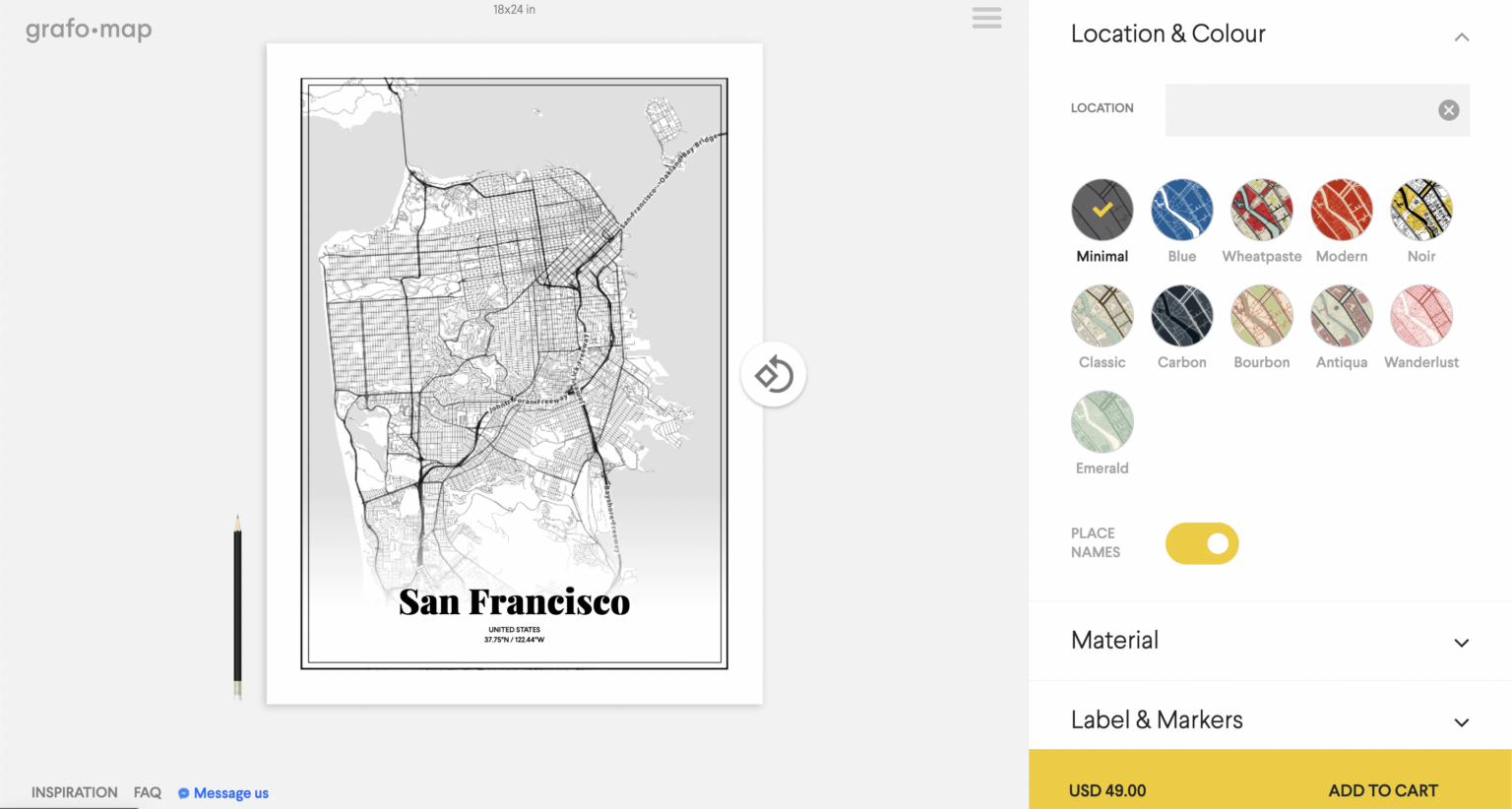This screenshot has height=809, width=1512.
Task: Expand the Material section
Action: pyautogui.click(x=1461, y=642)
